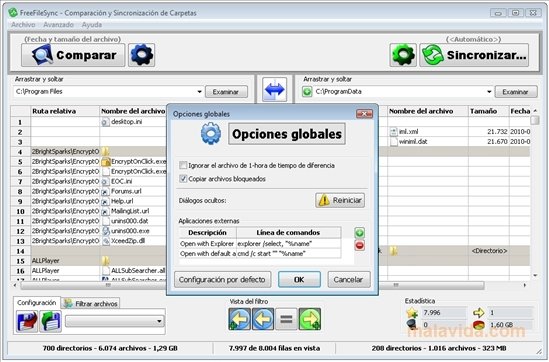Enable ignoring 1-hour time difference checkbox
This screenshot has height=362, width=549.
(183, 165)
